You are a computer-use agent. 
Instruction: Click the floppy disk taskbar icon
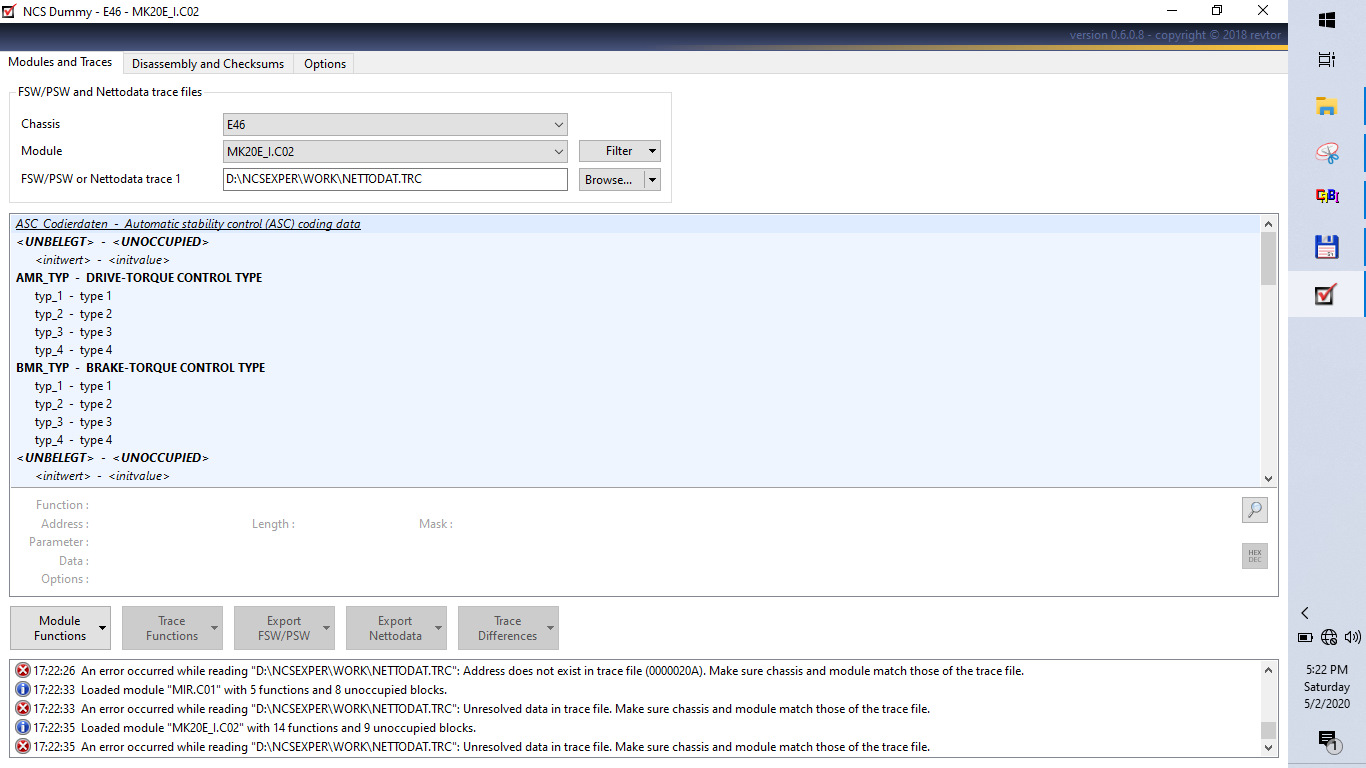point(1327,247)
